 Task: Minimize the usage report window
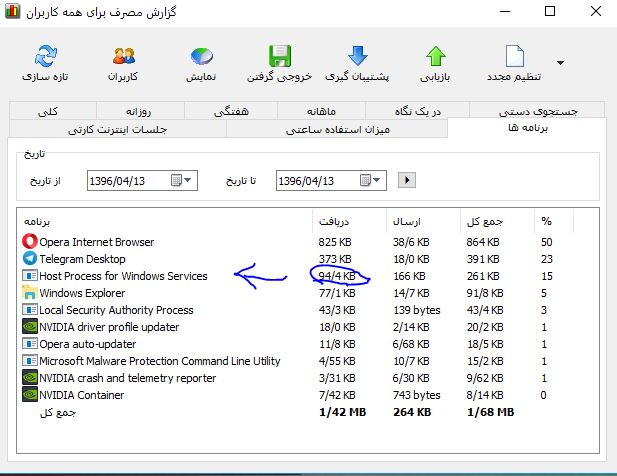point(505,11)
